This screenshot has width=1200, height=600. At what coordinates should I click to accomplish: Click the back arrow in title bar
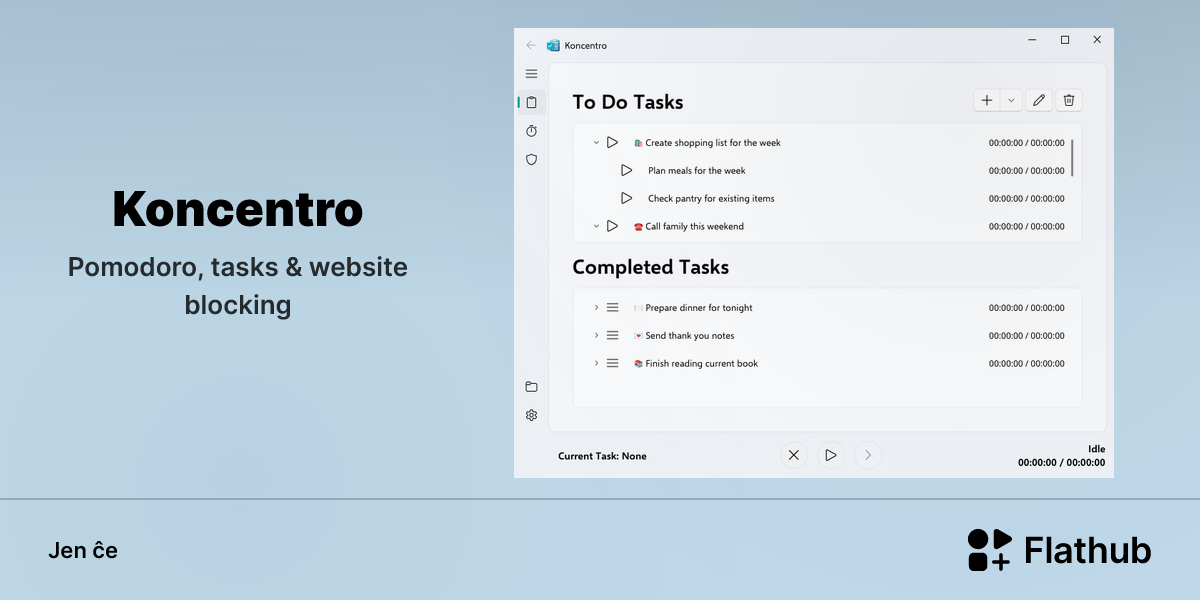tap(531, 45)
